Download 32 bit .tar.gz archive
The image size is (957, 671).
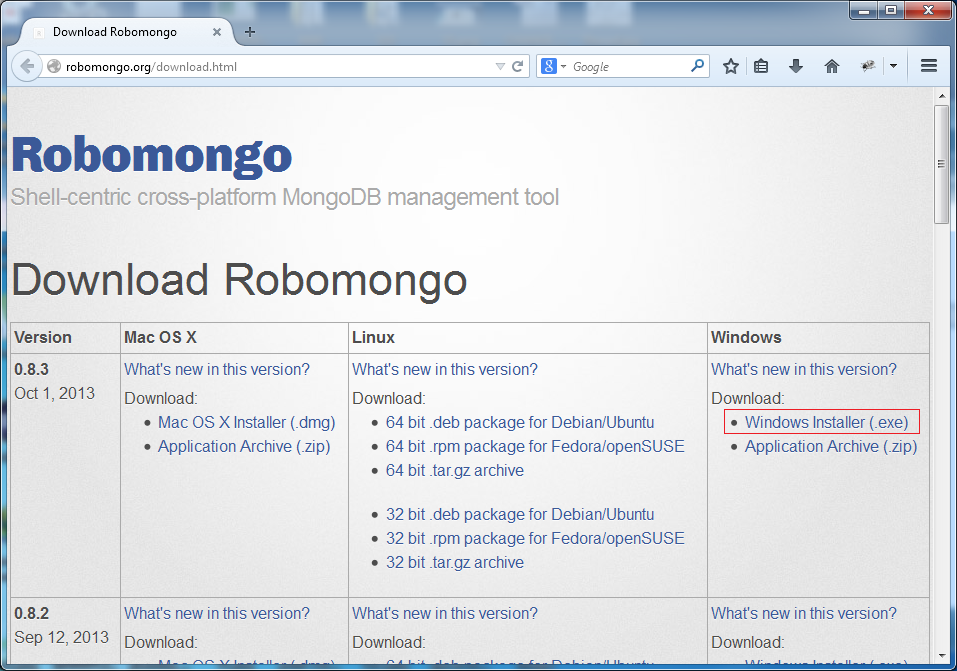[x=455, y=562]
